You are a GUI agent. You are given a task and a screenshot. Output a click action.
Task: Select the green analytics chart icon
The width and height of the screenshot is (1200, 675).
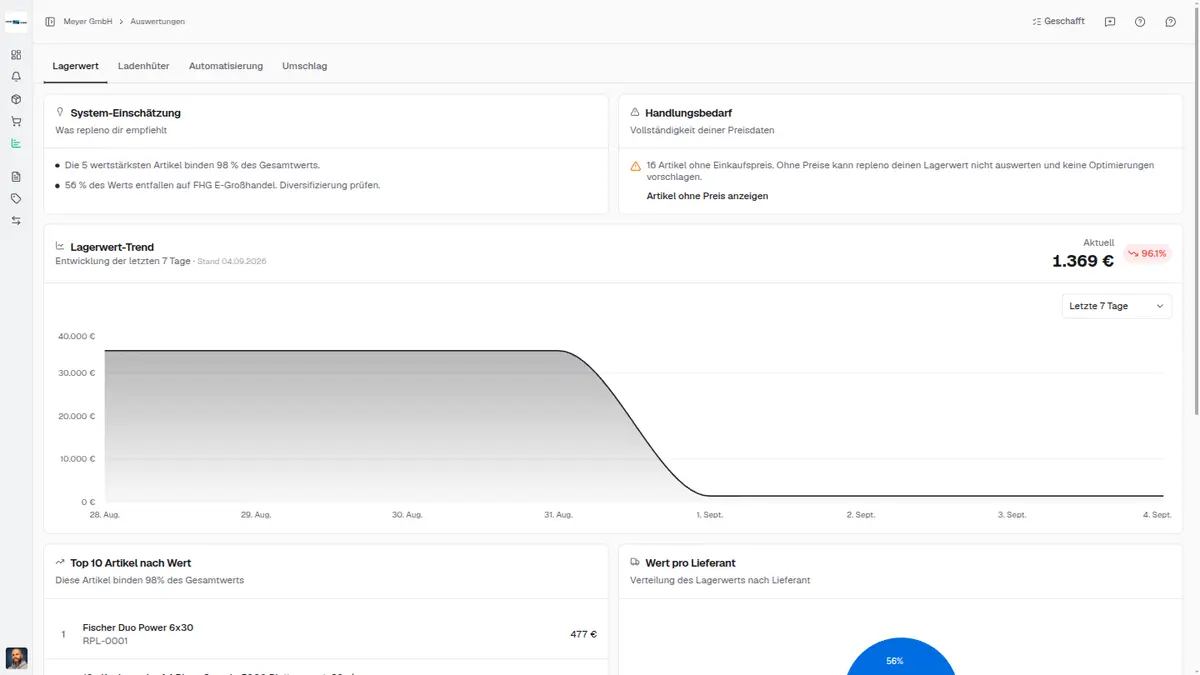pyautogui.click(x=16, y=143)
